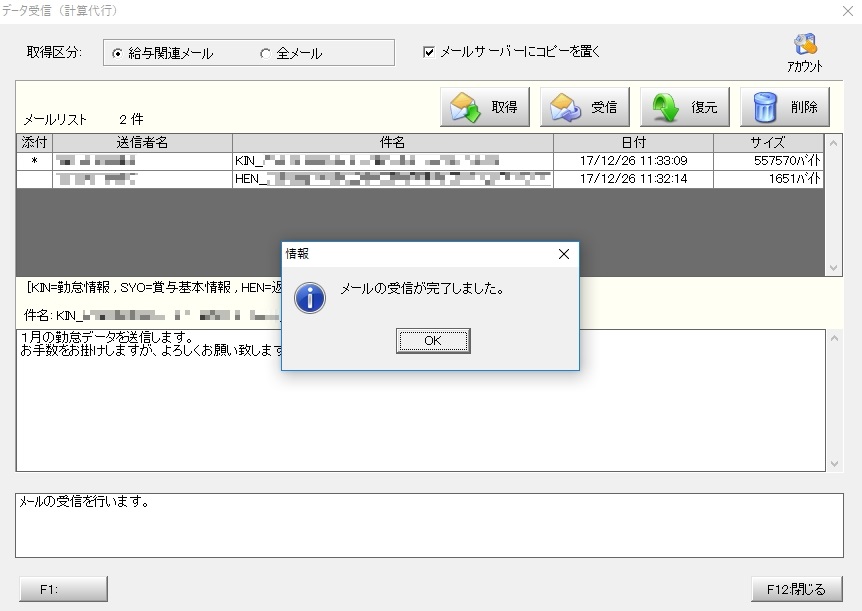The width and height of the screenshot is (862, 611).
Task: Select the 給与関連メール radio option
Action: pyautogui.click(x=162, y=53)
